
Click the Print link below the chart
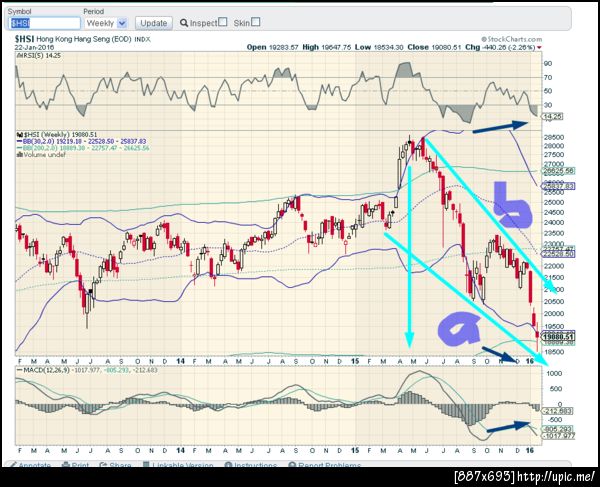click(75, 465)
